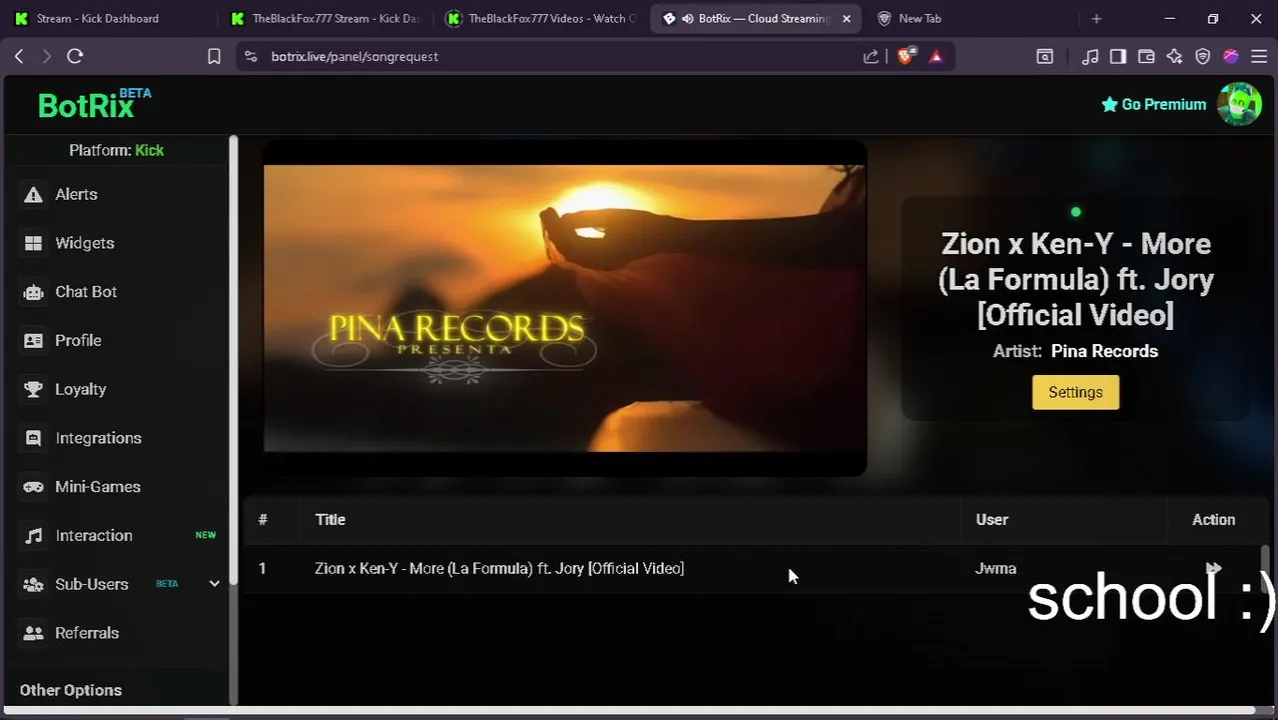The width and height of the screenshot is (1278, 720).
Task: Go back in browser history
Action: (19, 56)
